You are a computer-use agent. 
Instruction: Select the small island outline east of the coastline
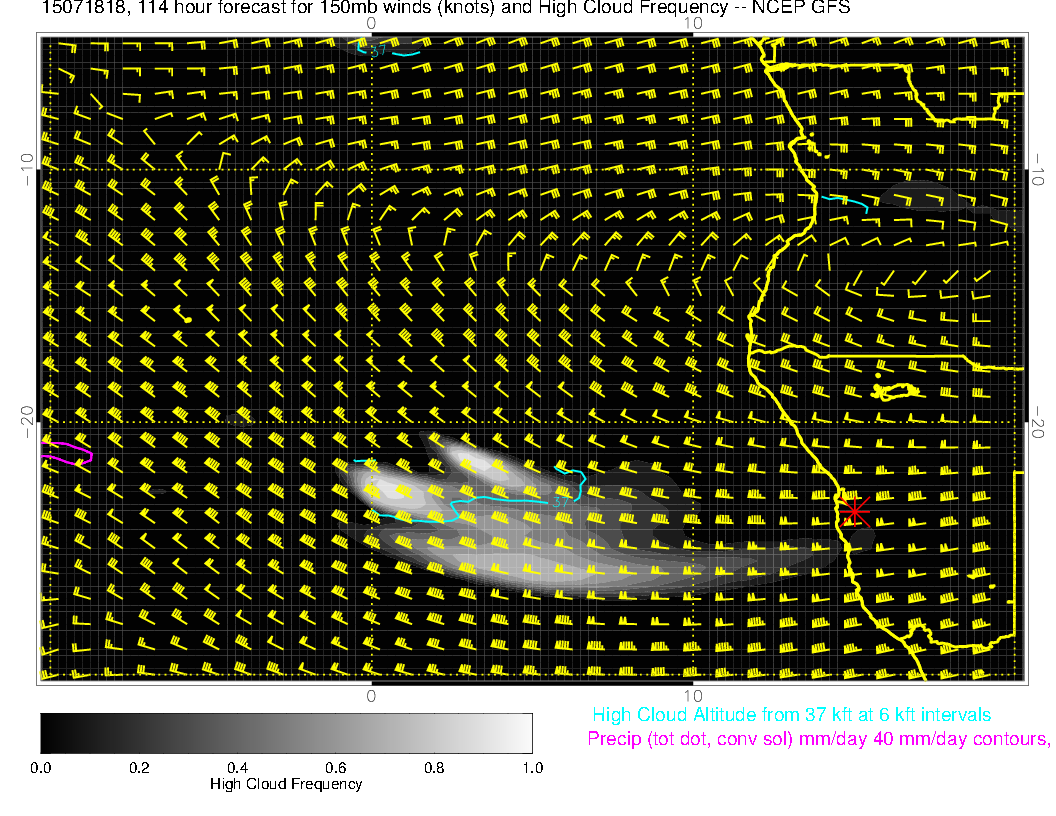pos(896,390)
